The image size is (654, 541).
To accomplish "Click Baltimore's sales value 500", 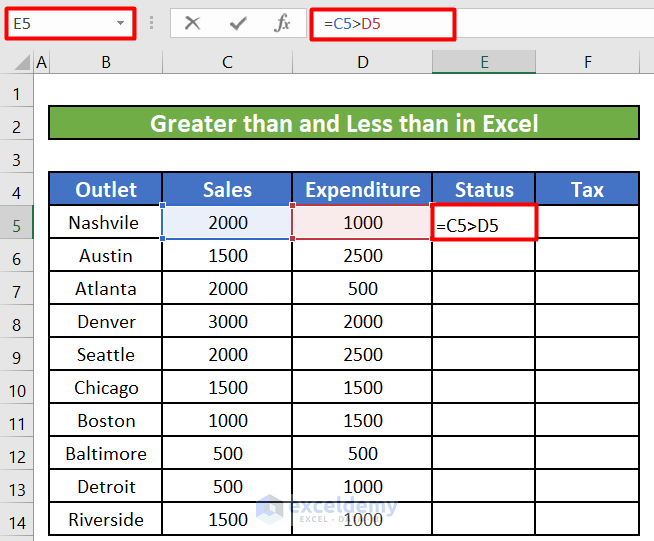I will point(227,453).
